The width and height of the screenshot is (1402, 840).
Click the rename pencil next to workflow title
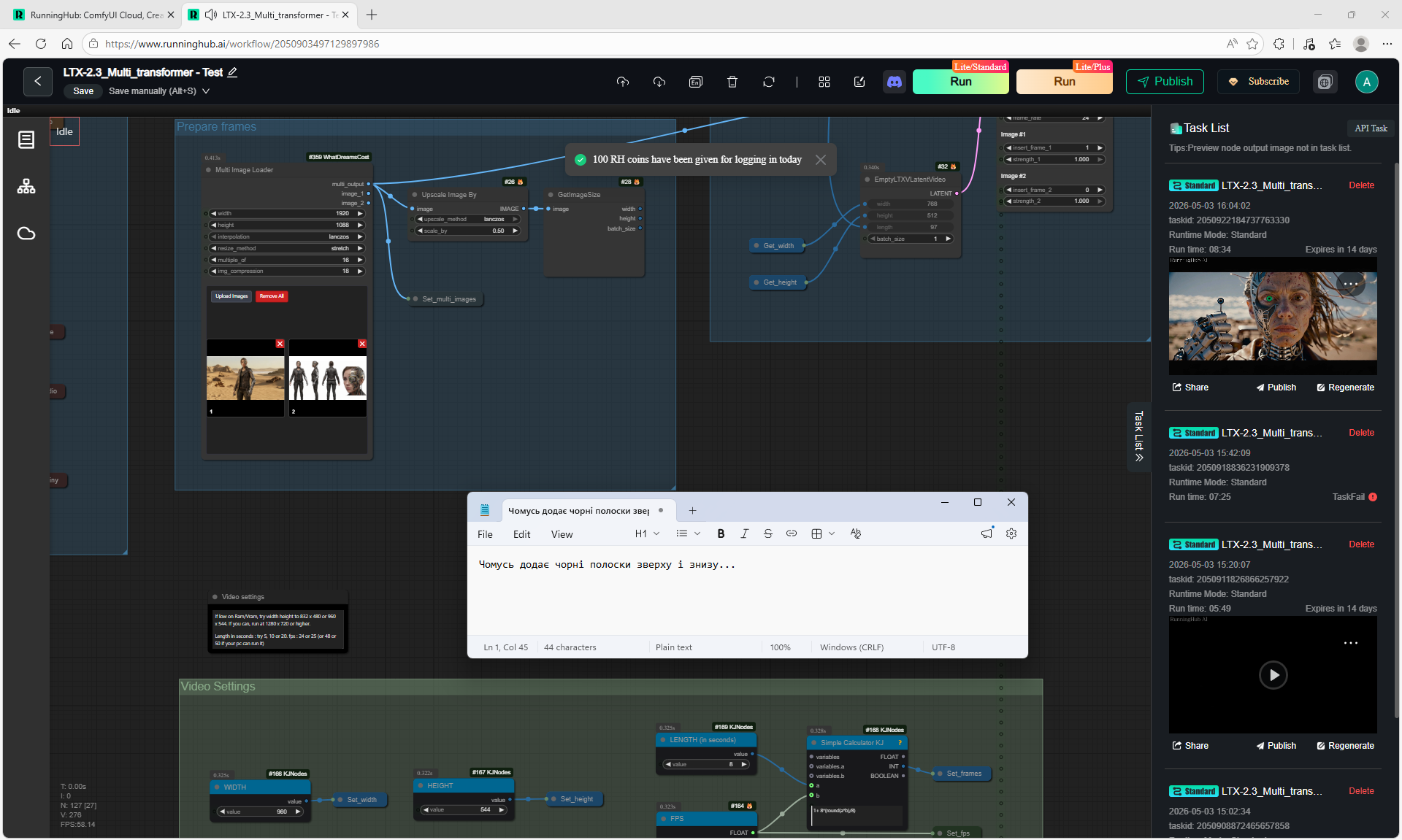coord(233,72)
